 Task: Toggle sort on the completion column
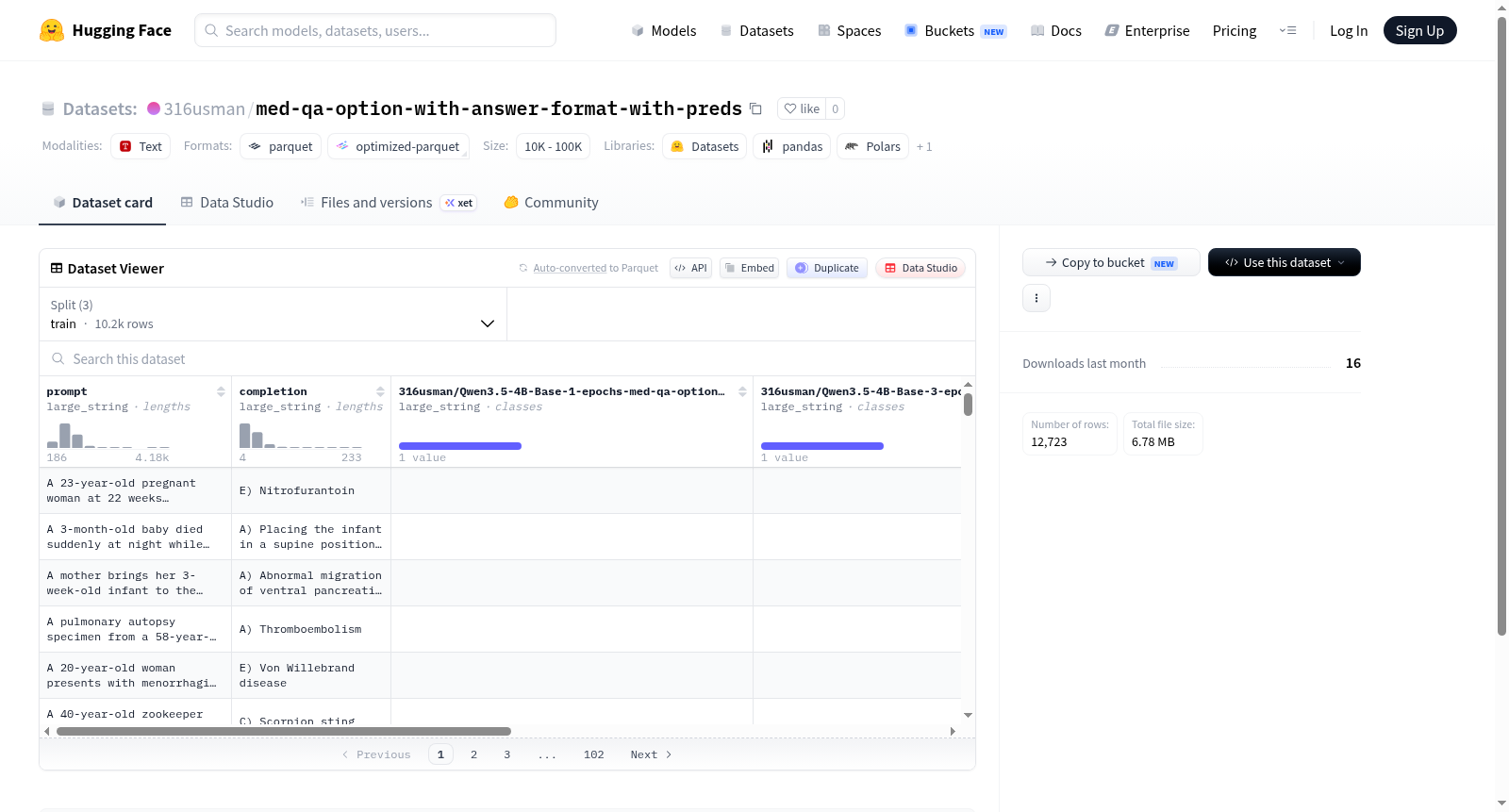click(x=380, y=391)
